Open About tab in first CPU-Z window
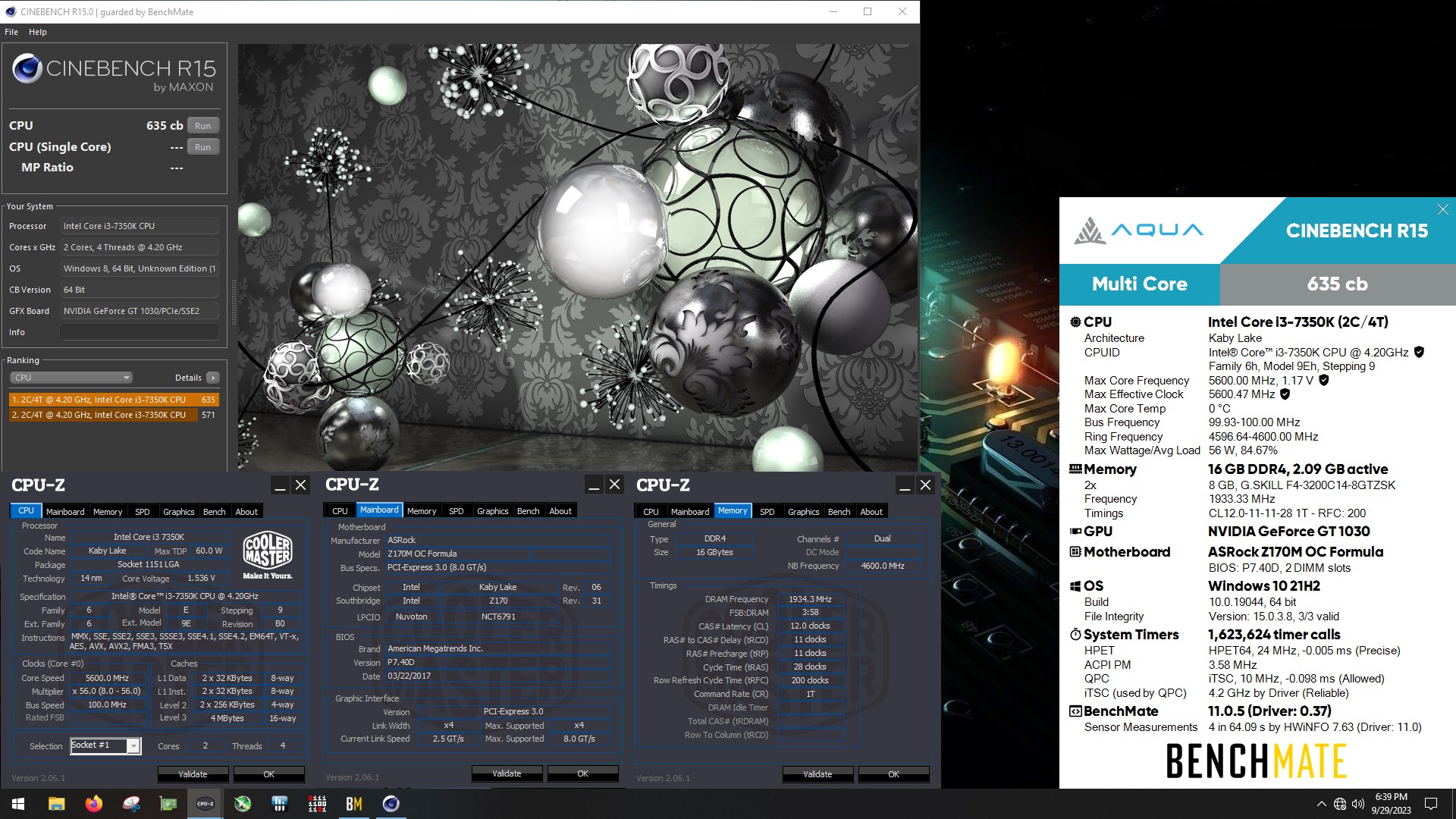This screenshot has width=1456, height=819. click(x=246, y=512)
